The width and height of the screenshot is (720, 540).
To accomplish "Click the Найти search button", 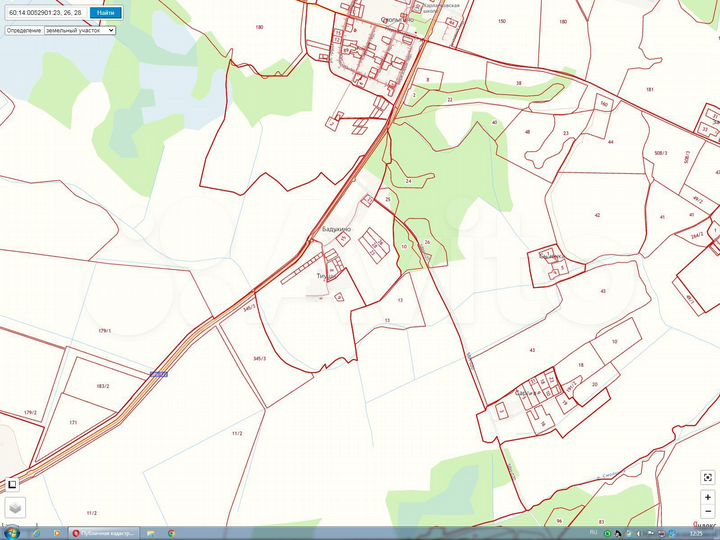I will [x=106, y=12].
